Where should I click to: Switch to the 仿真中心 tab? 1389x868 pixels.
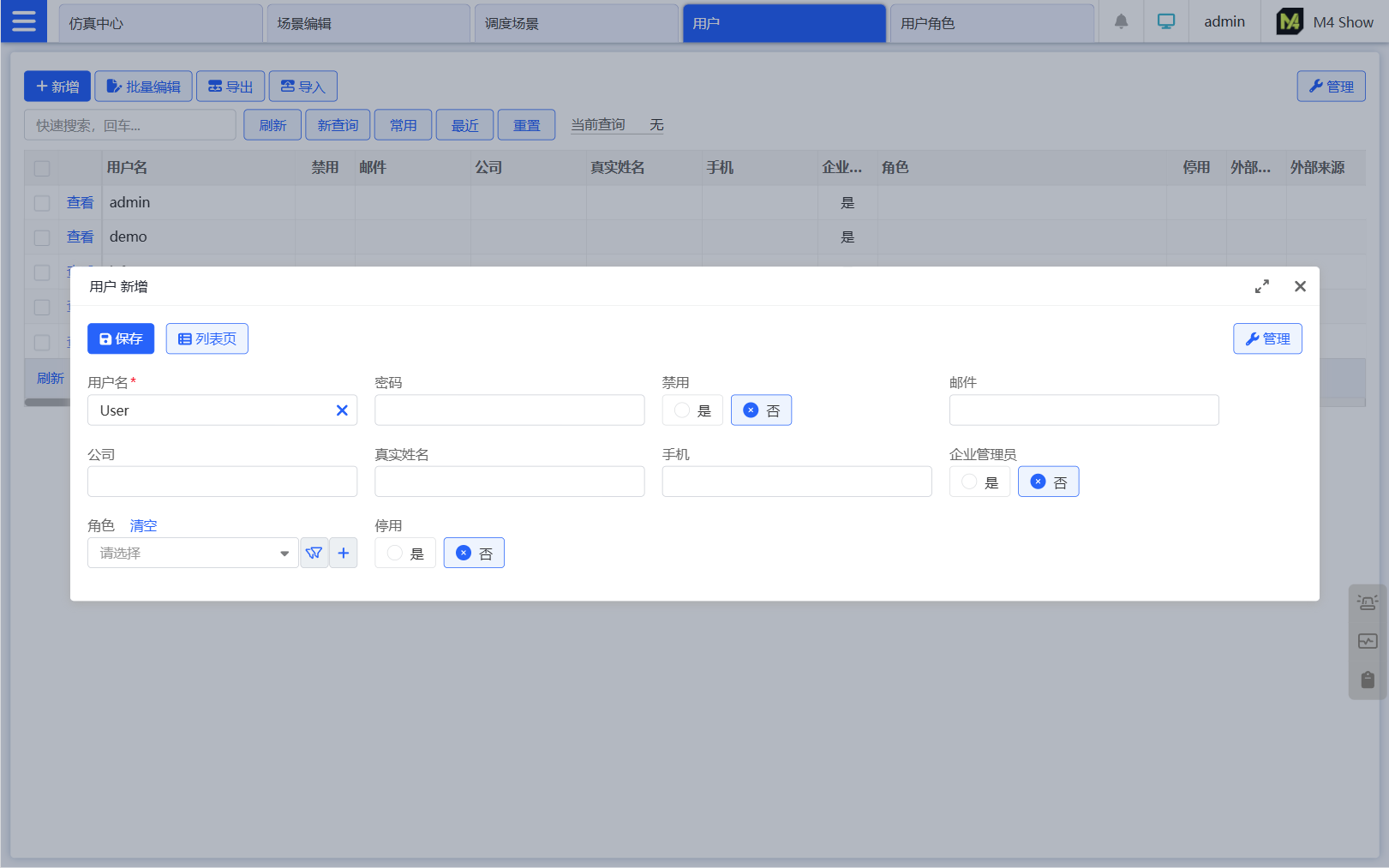click(x=160, y=23)
